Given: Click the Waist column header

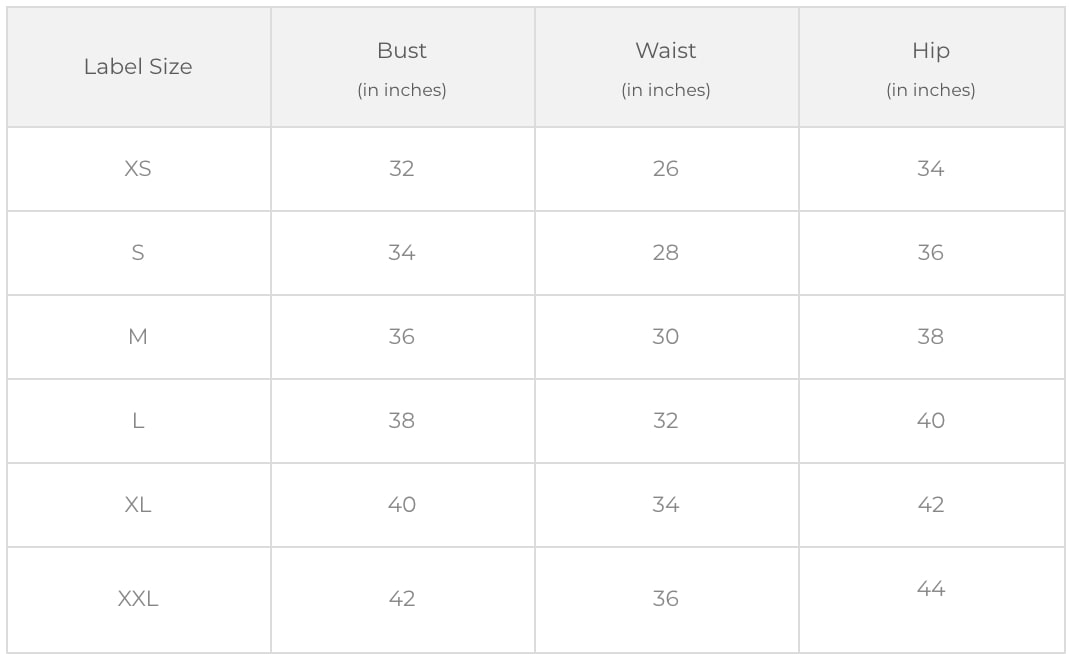Looking at the screenshot, I should point(666,67).
